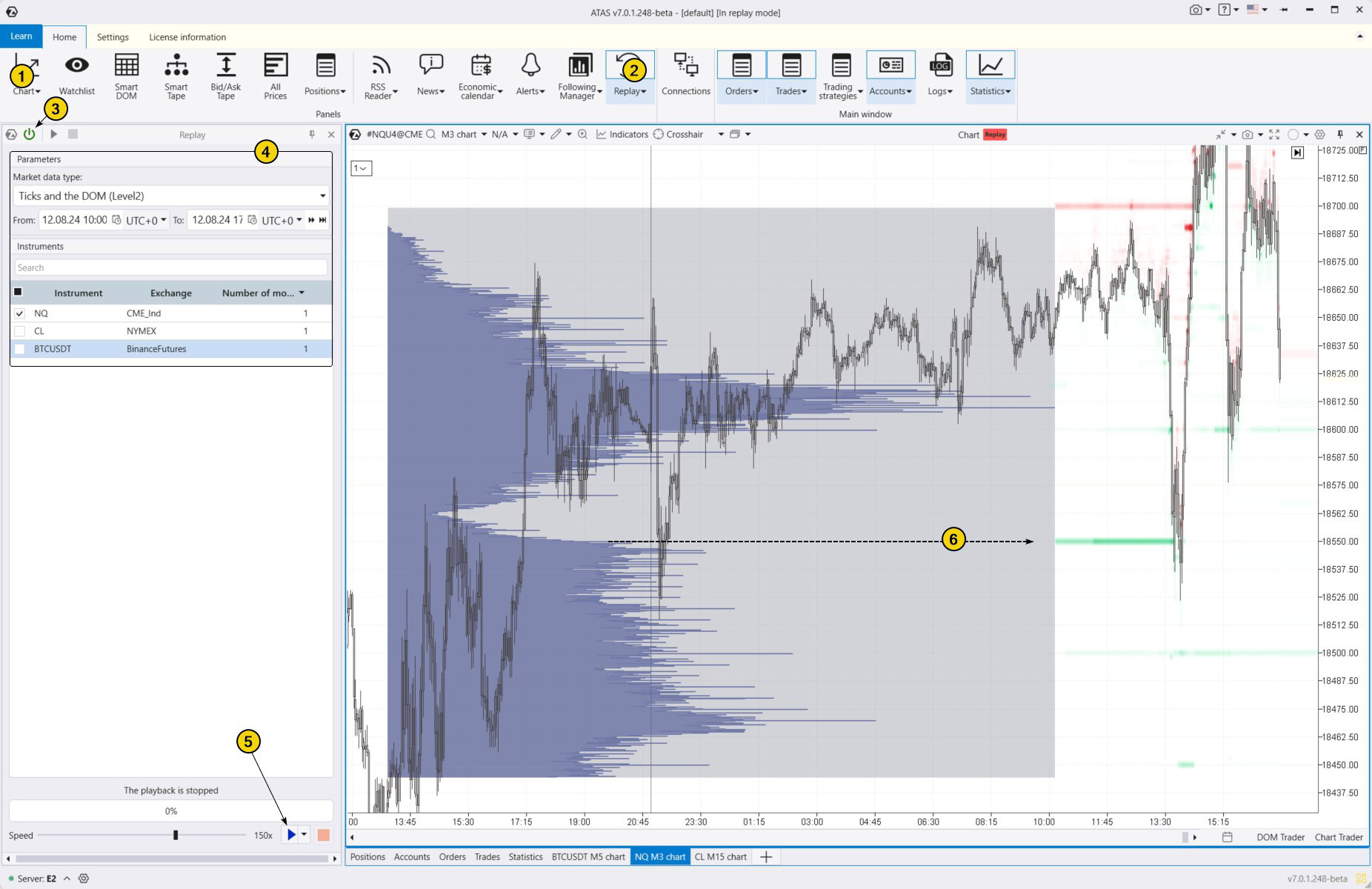The height and width of the screenshot is (889, 1372).
Task: Take a chart screenshot with the camera icon
Action: tap(1248, 134)
